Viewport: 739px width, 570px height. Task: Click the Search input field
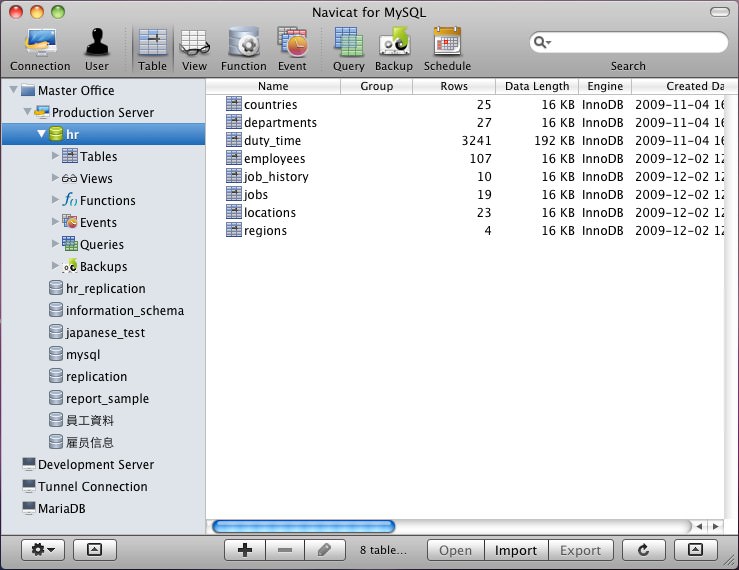[x=629, y=42]
